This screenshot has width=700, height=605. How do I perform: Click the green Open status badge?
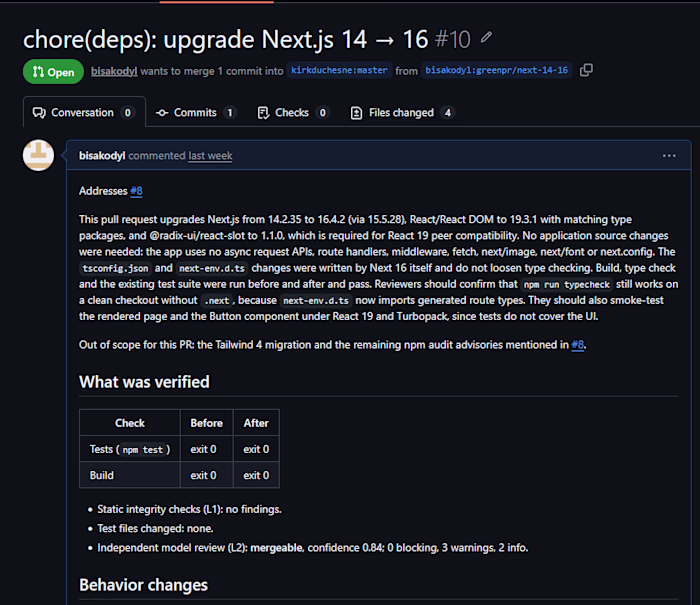(x=53, y=71)
